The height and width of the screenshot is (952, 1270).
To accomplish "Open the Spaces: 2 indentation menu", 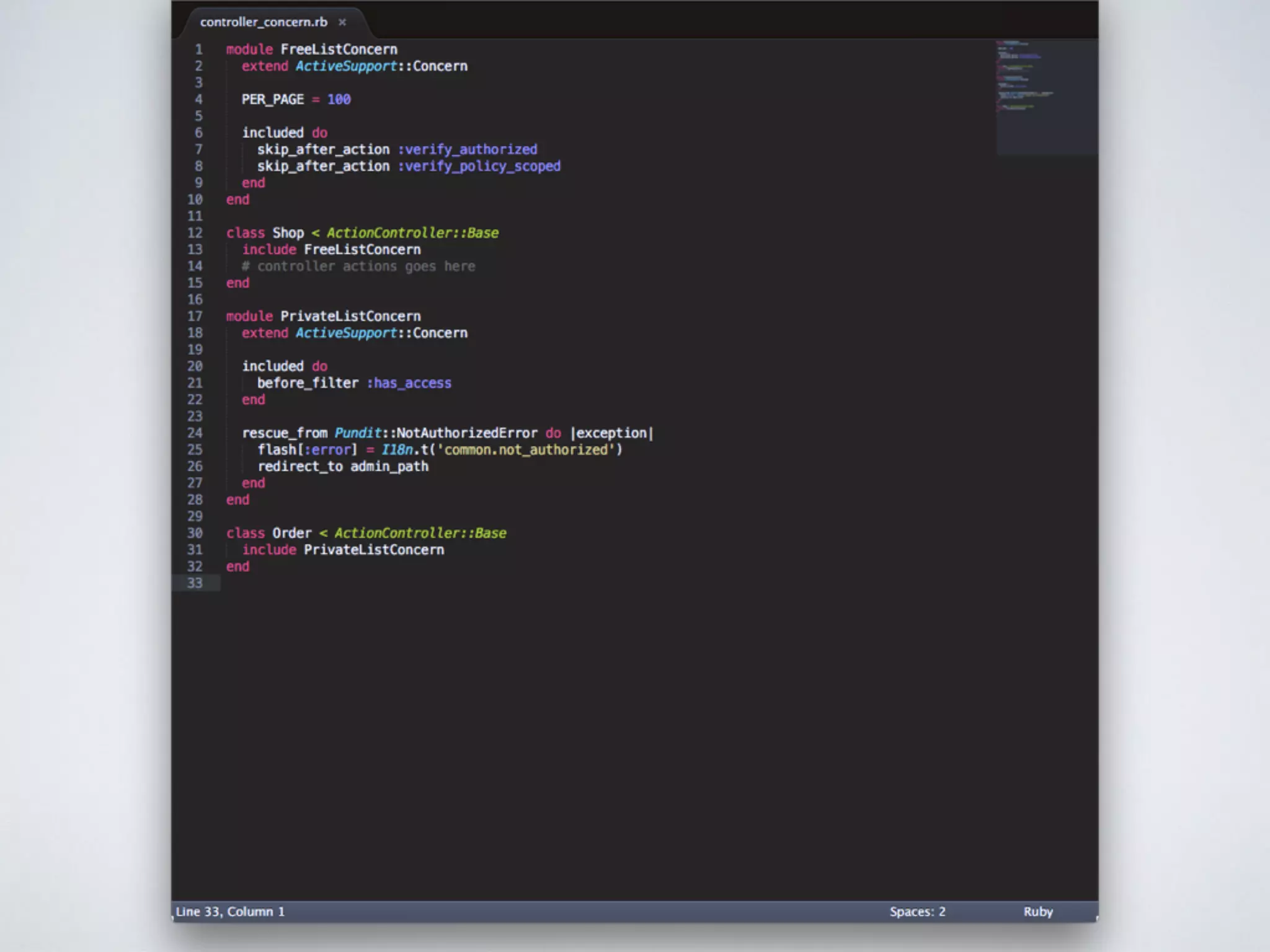I will [917, 911].
